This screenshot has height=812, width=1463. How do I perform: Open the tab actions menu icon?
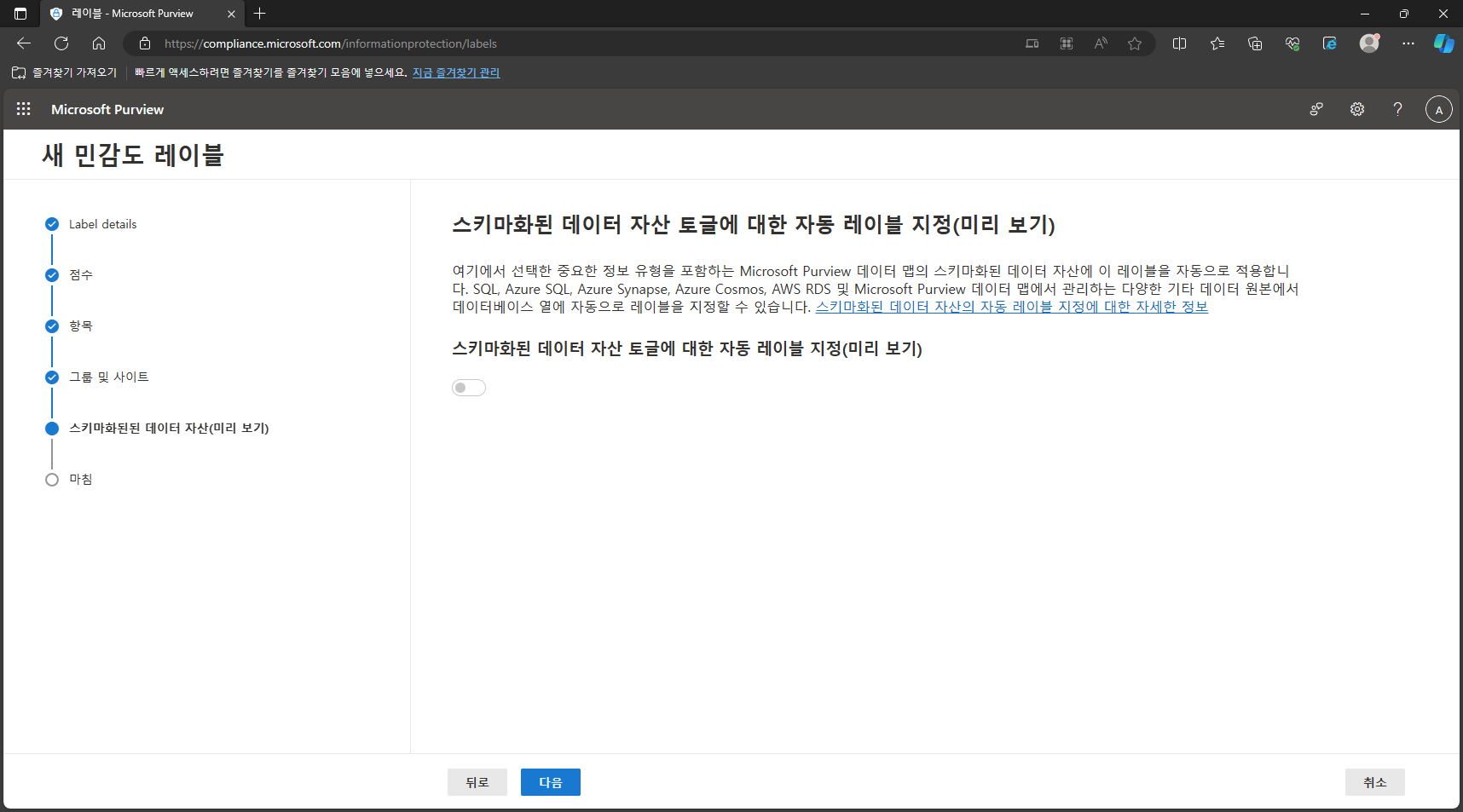(x=20, y=14)
